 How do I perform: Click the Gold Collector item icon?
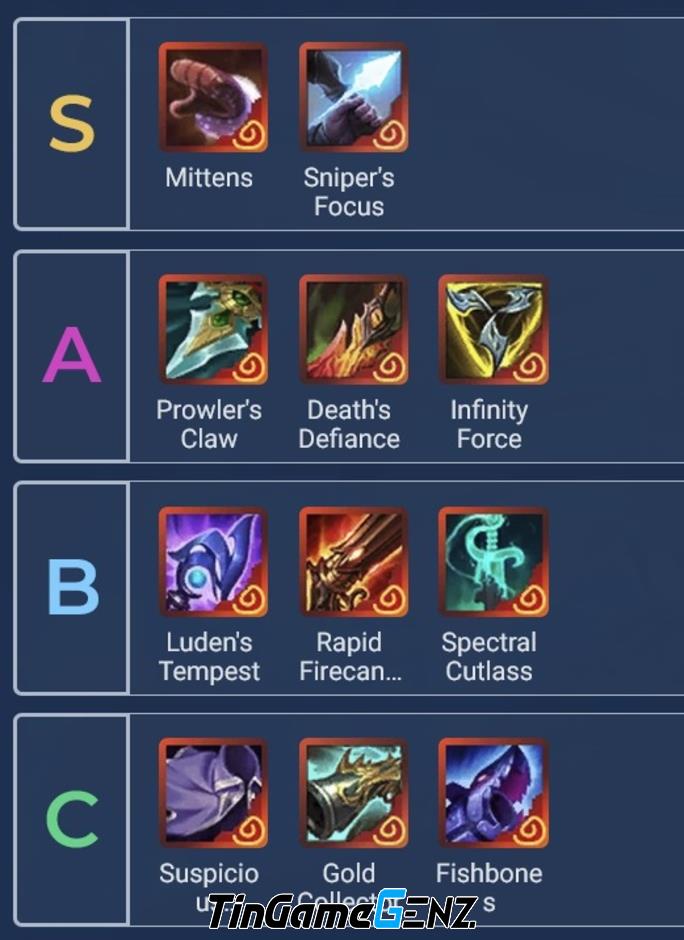(x=354, y=793)
